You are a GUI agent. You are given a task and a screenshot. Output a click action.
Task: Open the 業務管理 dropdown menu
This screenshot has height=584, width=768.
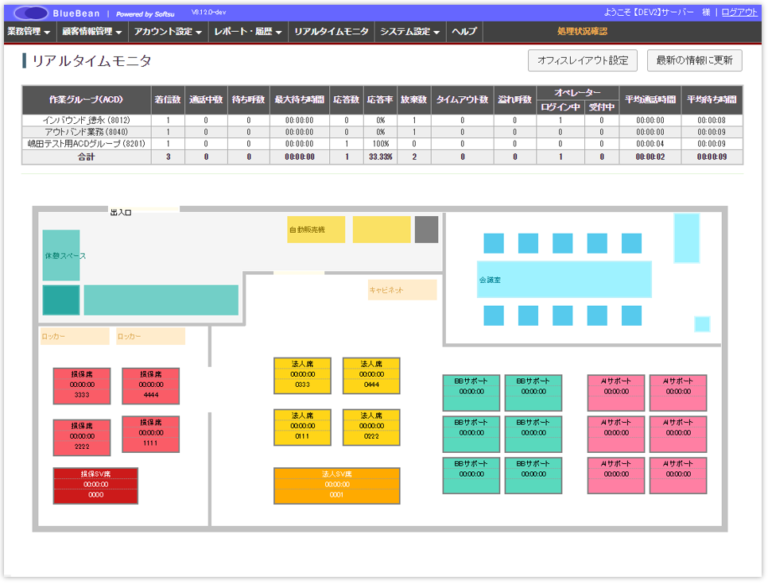coord(28,32)
